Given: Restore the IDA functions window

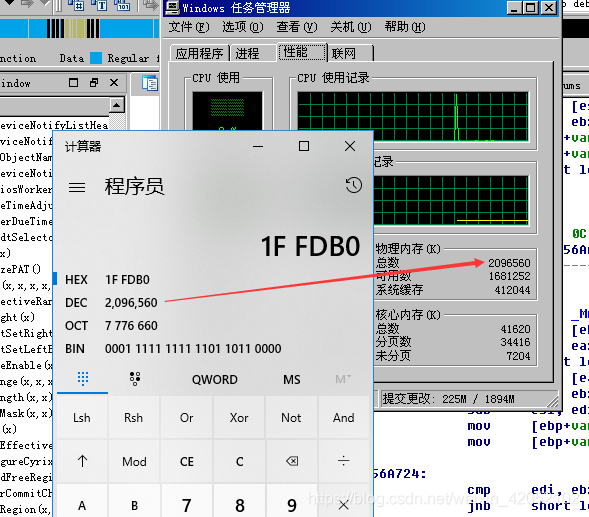Looking at the screenshot, I should (94, 83).
